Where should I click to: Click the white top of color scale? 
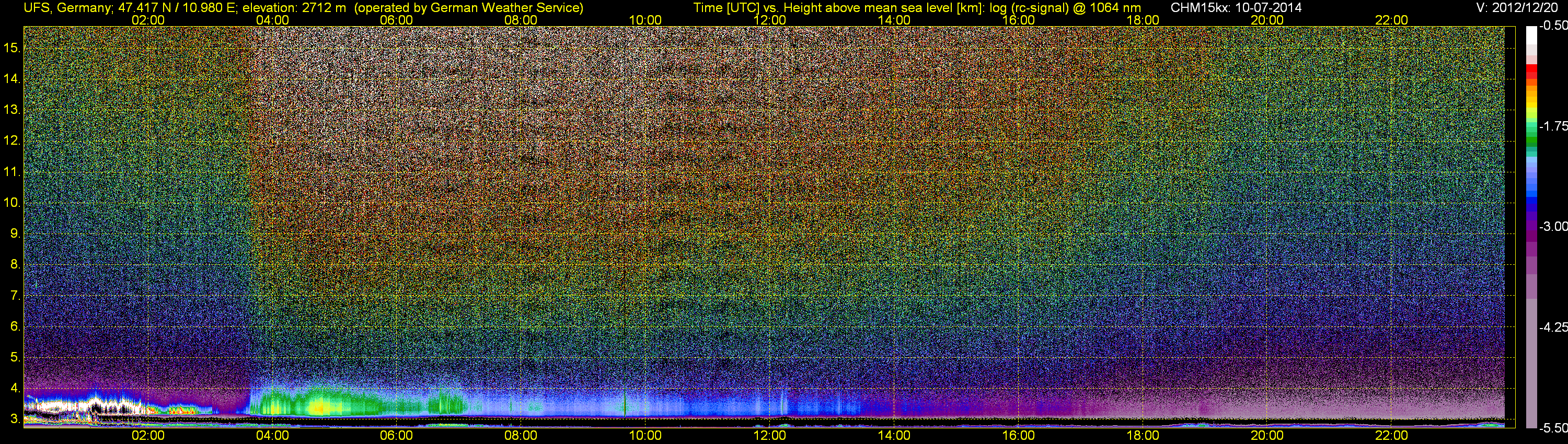click(1531, 37)
